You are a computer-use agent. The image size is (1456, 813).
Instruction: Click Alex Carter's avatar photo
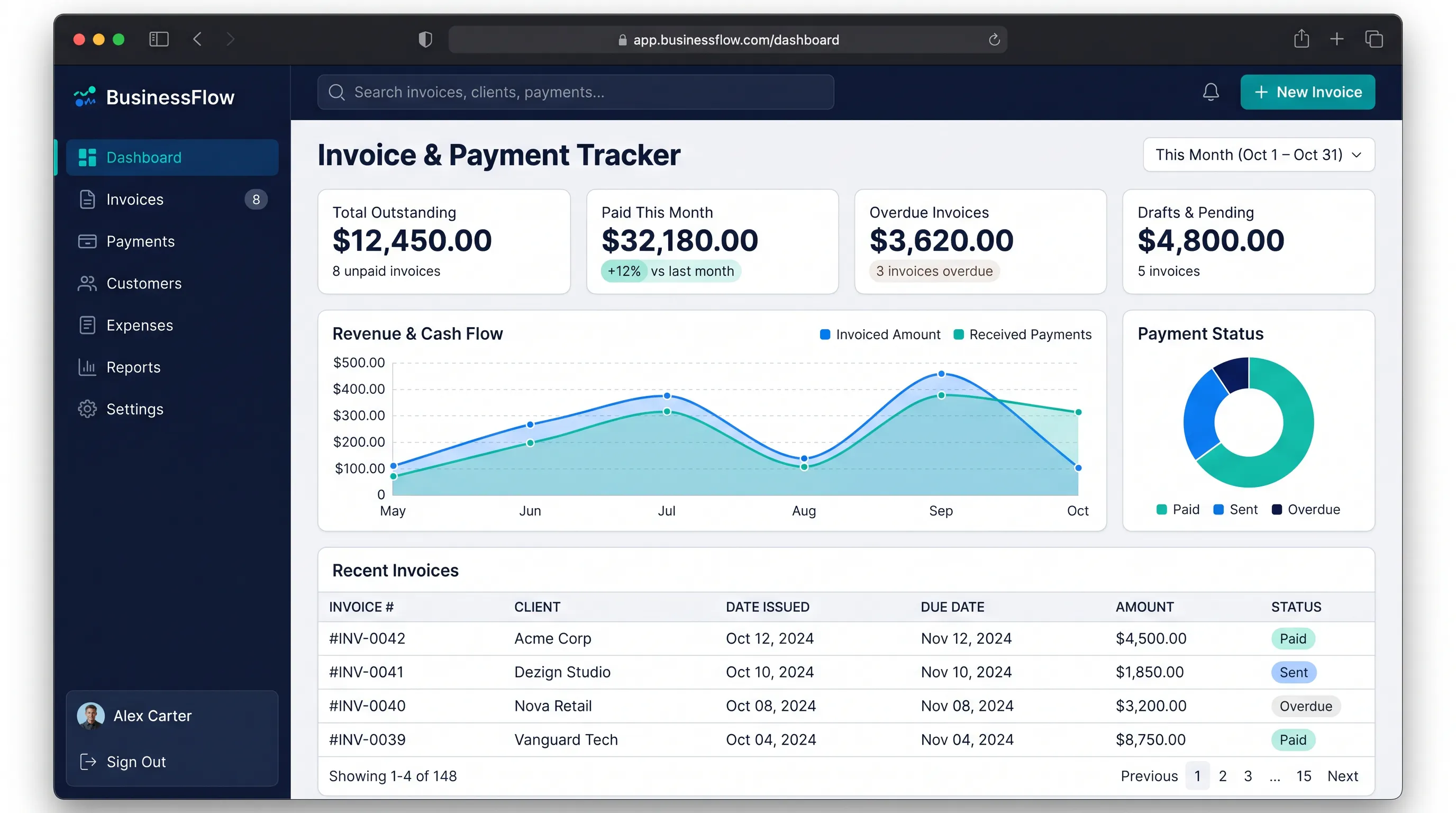(x=90, y=715)
